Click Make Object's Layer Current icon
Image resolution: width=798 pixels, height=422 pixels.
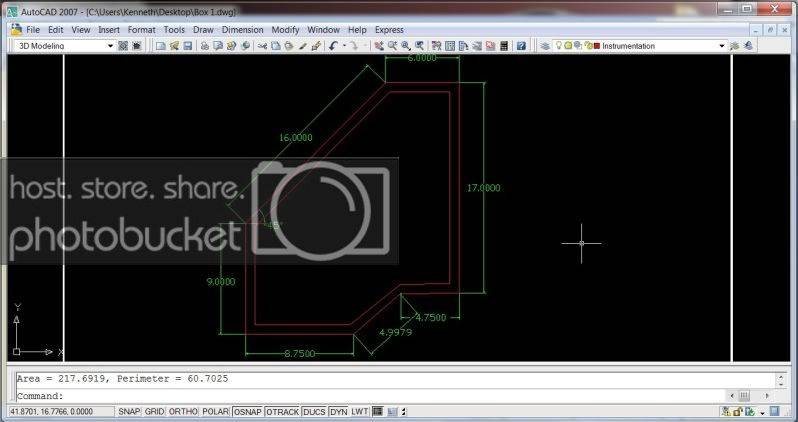click(734, 46)
